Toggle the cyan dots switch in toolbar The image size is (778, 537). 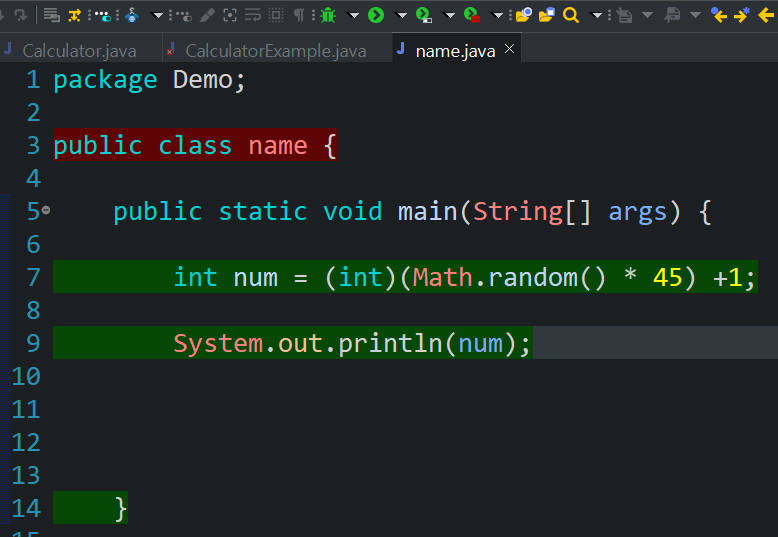click(103, 16)
